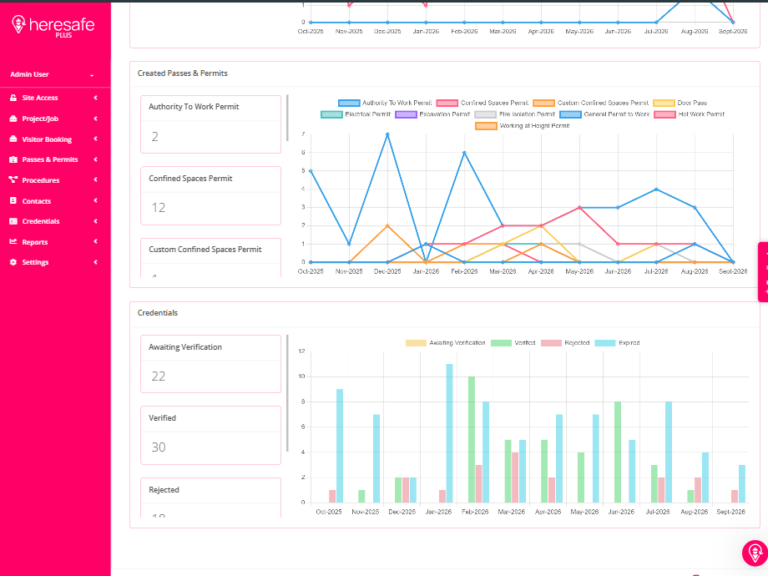The height and width of the screenshot is (576, 768).
Task: Expand the Project/Job chevron
Action: (96, 119)
